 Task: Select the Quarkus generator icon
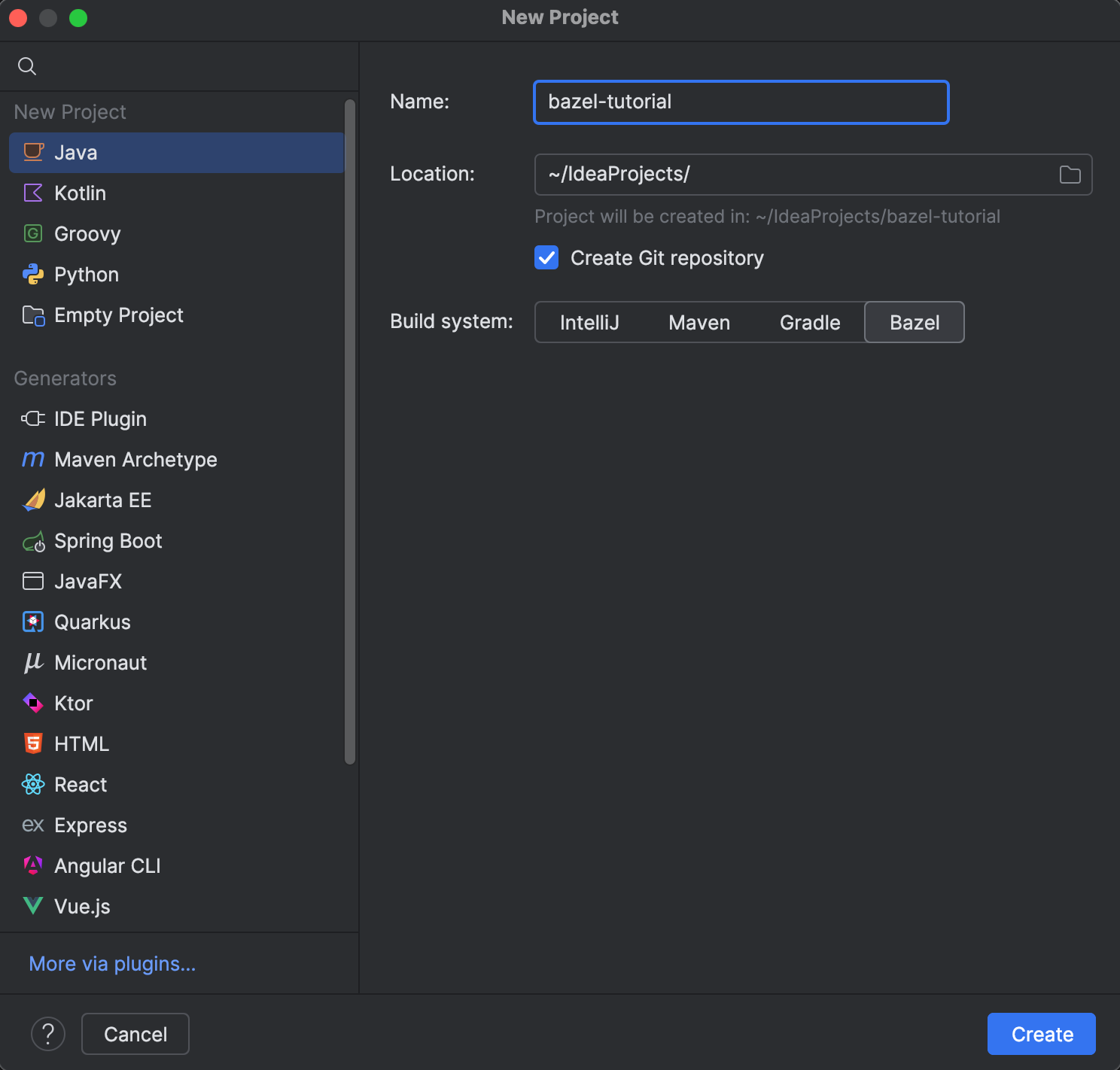pyautogui.click(x=33, y=622)
